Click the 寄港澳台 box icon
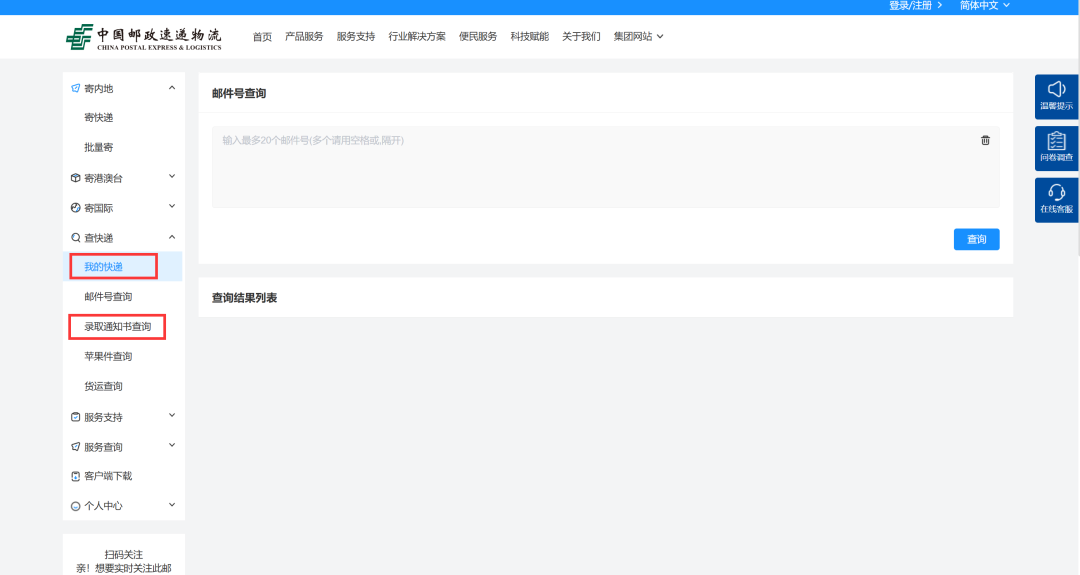 (76, 178)
